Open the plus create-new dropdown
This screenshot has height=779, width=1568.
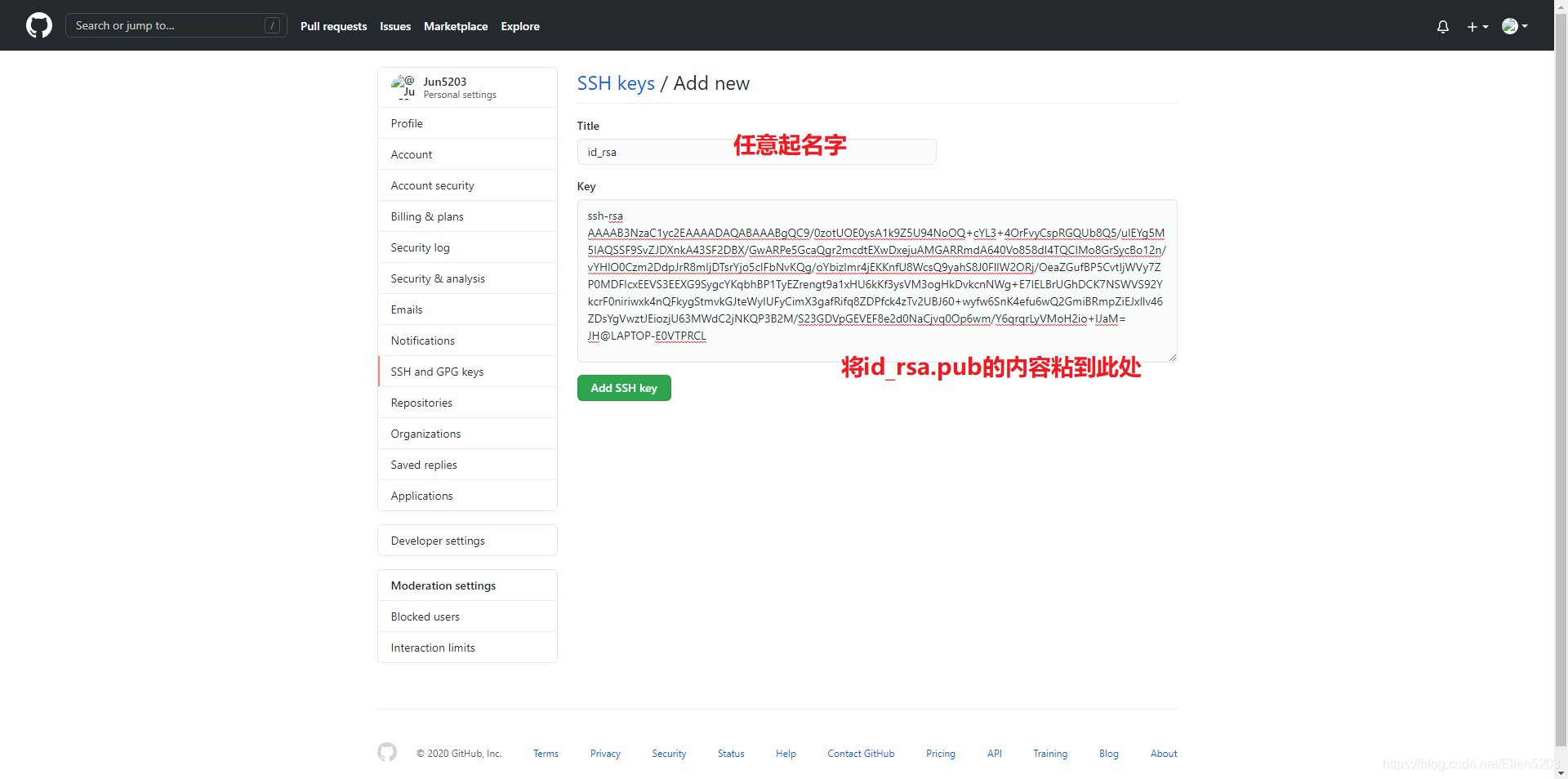tap(1477, 26)
